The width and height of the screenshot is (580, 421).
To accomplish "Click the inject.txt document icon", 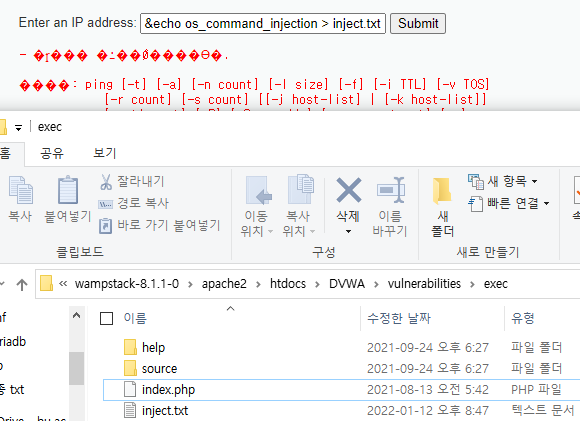I will click(130, 410).
